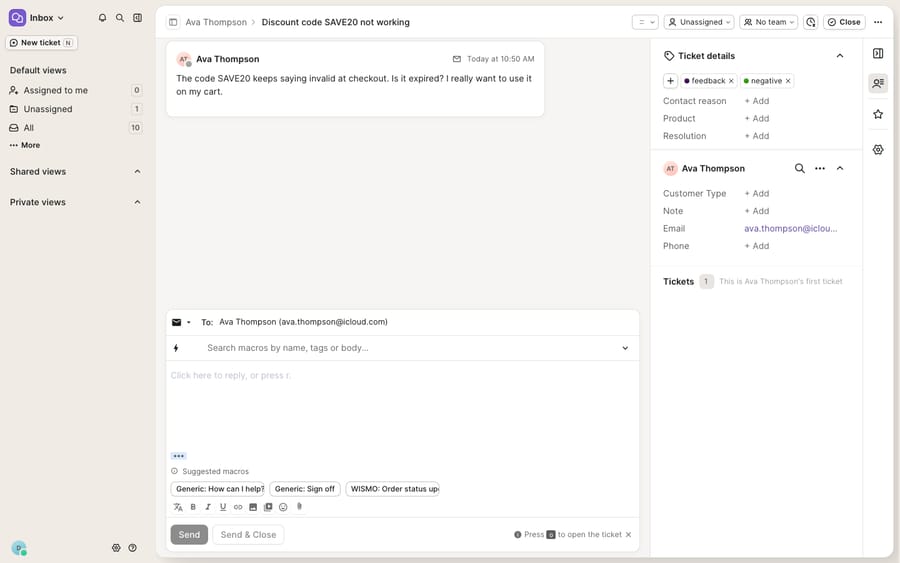Open the No team dropdown

pyautogui.click(x=769, y=22)
